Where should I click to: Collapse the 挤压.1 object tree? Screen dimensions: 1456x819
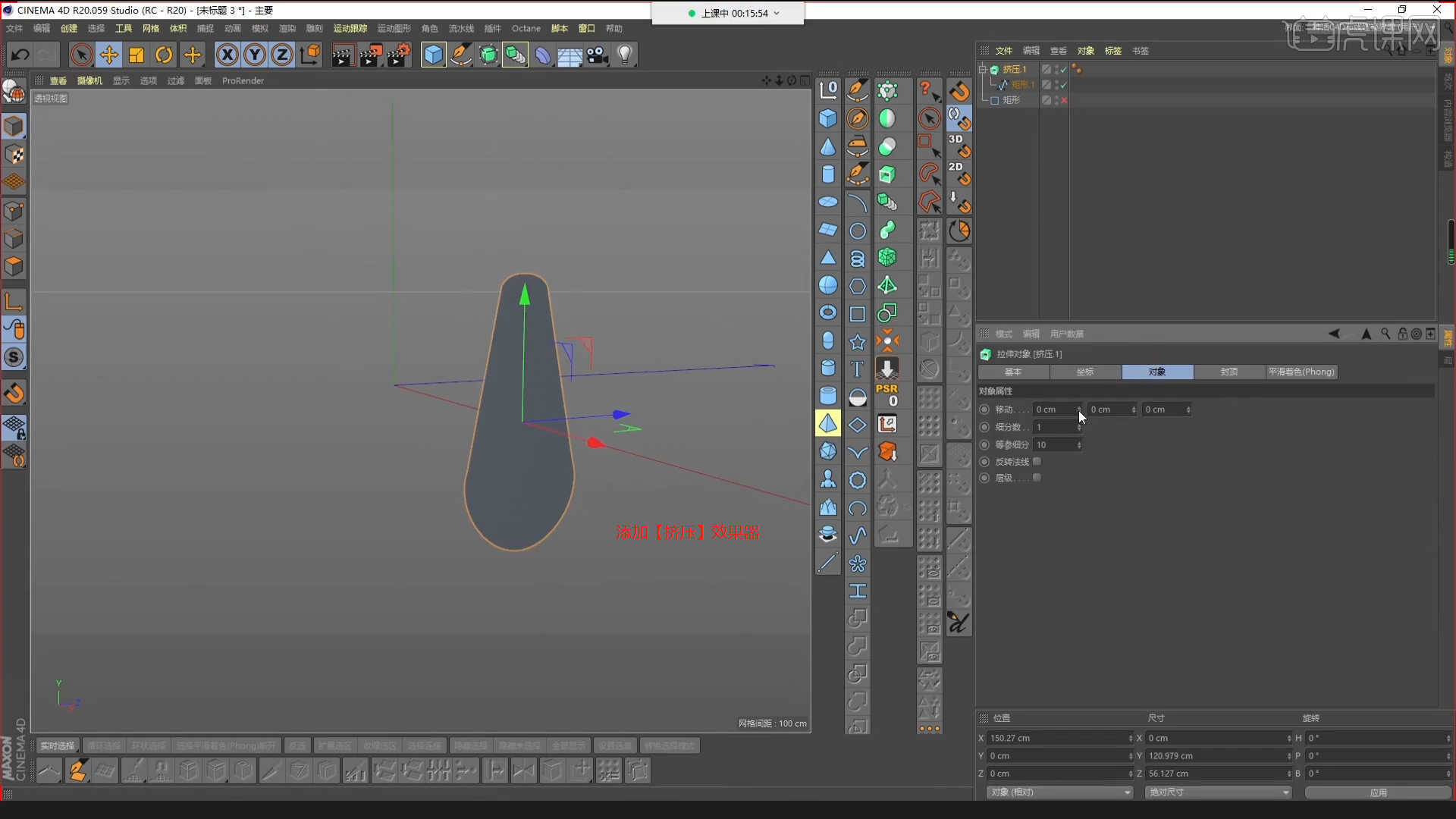pyautogui.click(x=983, y=69)
